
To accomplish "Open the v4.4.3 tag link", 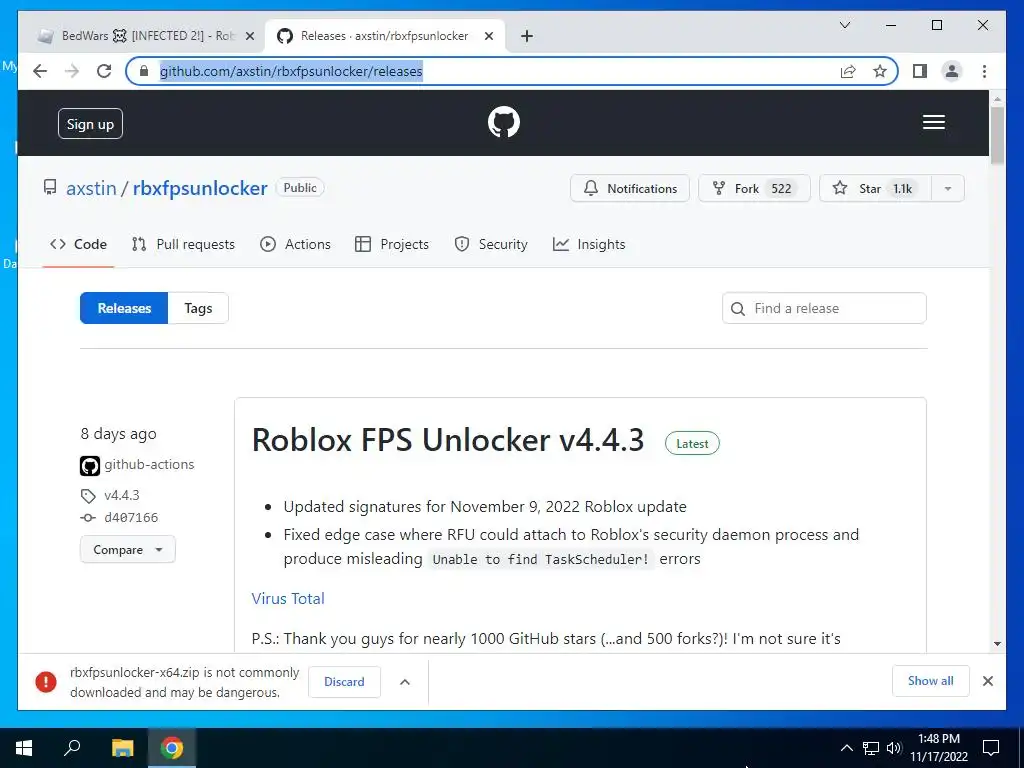I will click(121, 496).
